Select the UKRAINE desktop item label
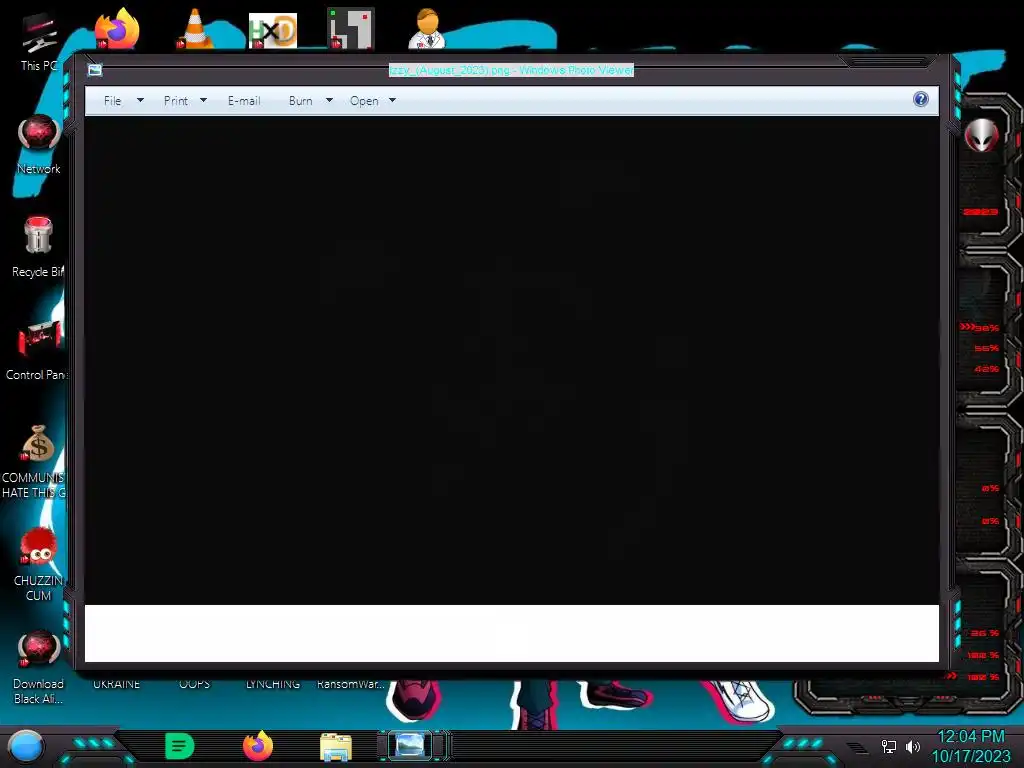This screenshot has width=1024, height=768. point(116,684)
